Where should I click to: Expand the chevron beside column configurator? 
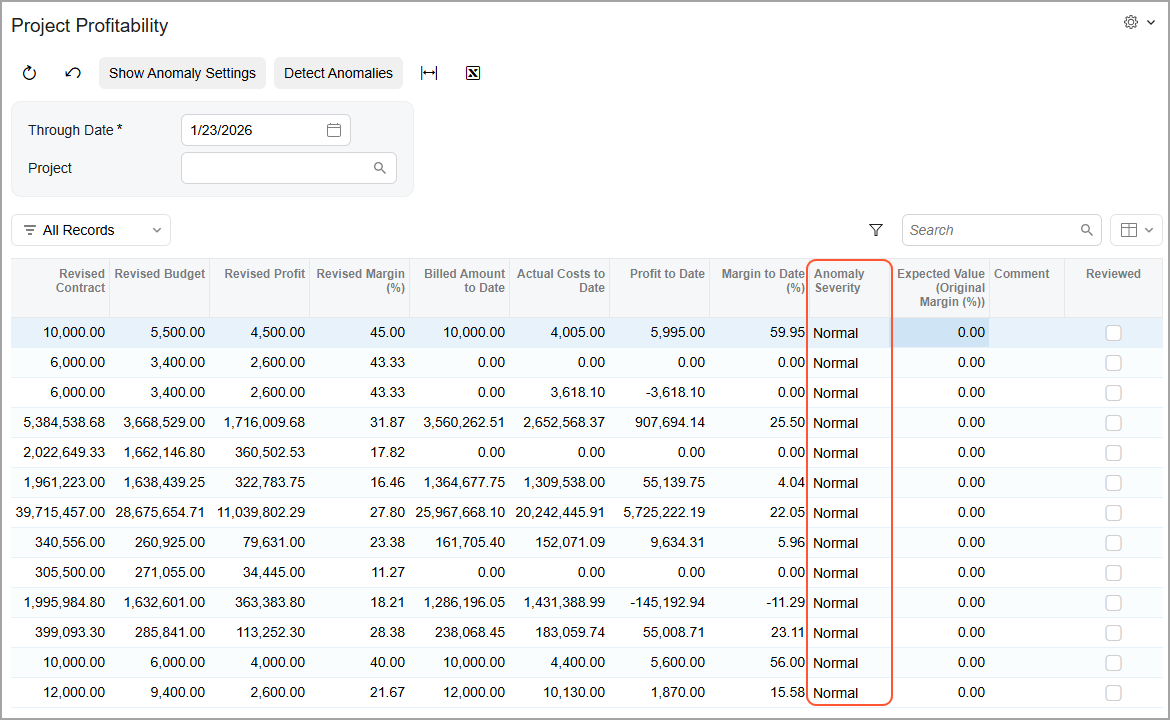click(x=1150, y=230)
